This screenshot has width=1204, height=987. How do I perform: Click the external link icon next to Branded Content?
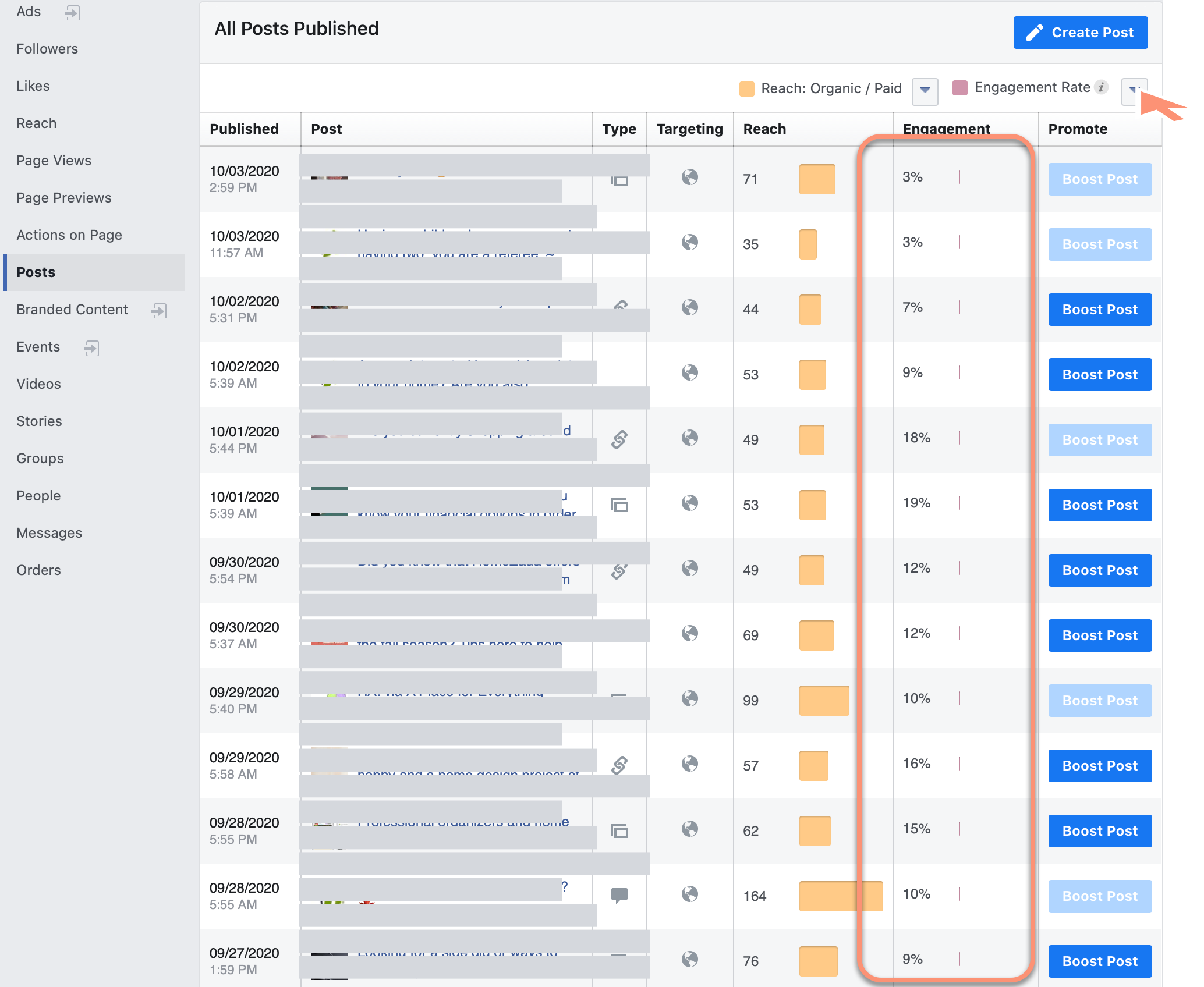point(158,310)
